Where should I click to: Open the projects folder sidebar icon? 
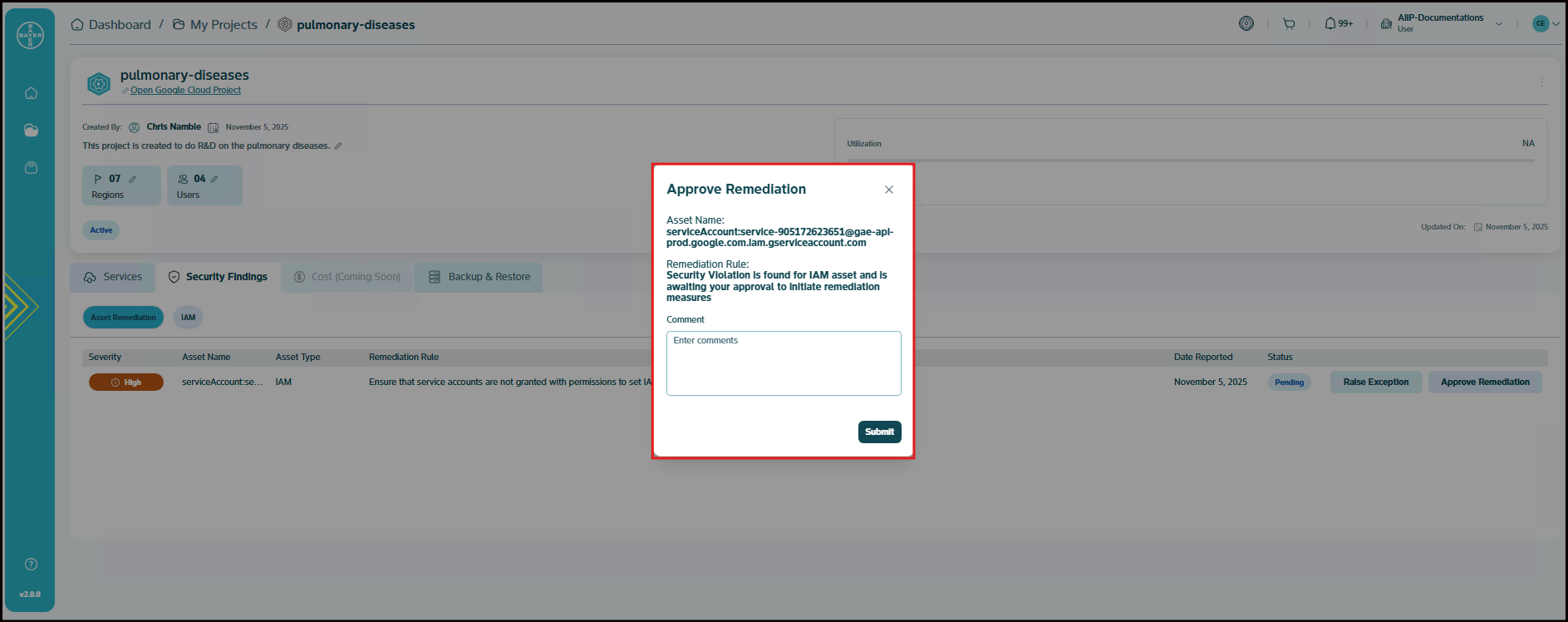click(31, 131)
